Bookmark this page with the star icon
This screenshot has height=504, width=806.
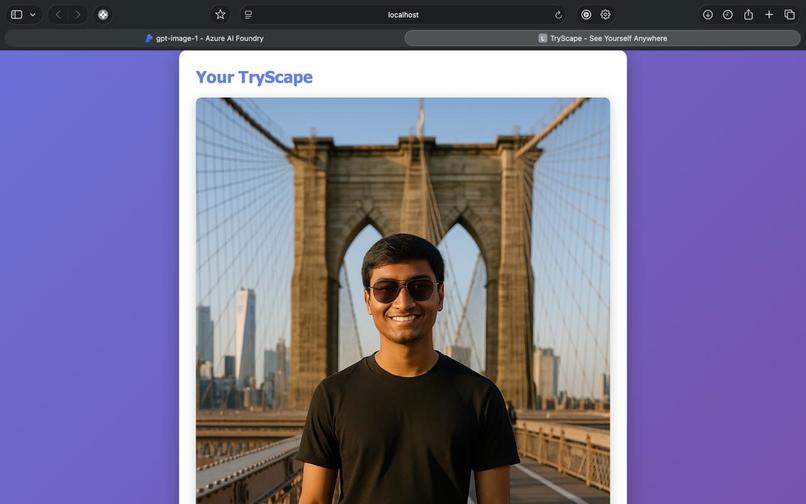point(220,14)
